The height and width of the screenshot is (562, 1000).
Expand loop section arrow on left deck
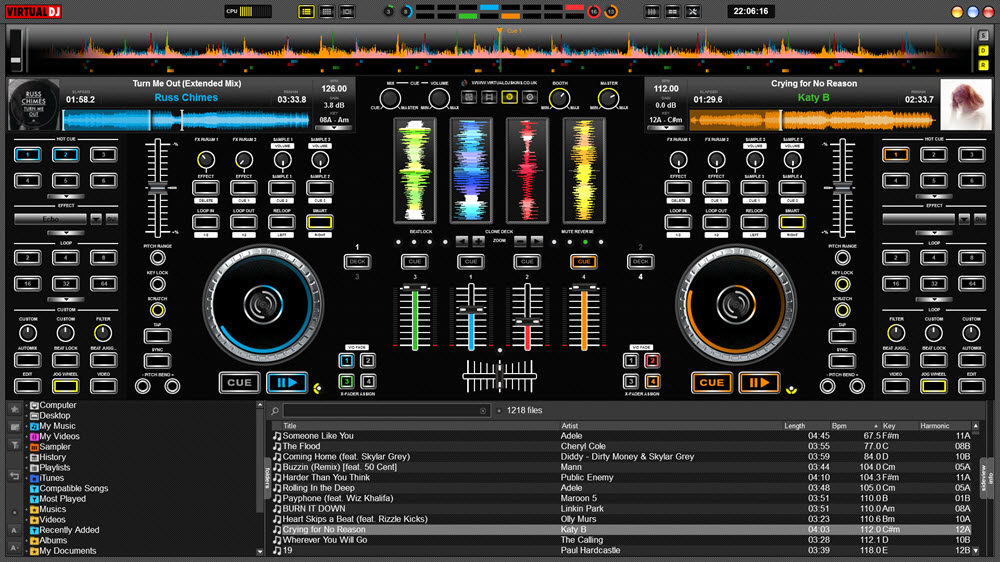point(66,299)
